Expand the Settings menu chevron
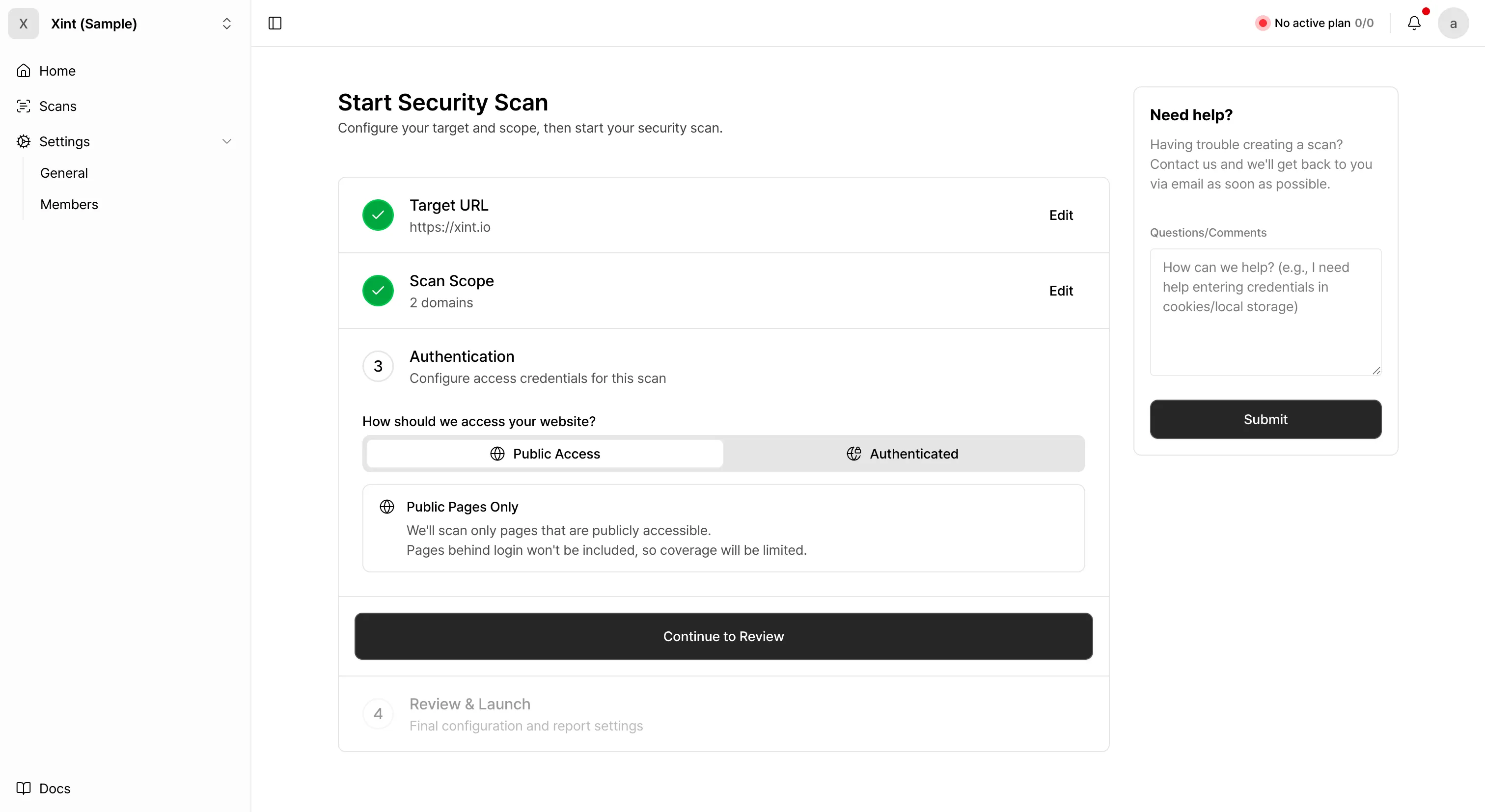This screenshot has height=812, width=1485. [x=228, y=141]
